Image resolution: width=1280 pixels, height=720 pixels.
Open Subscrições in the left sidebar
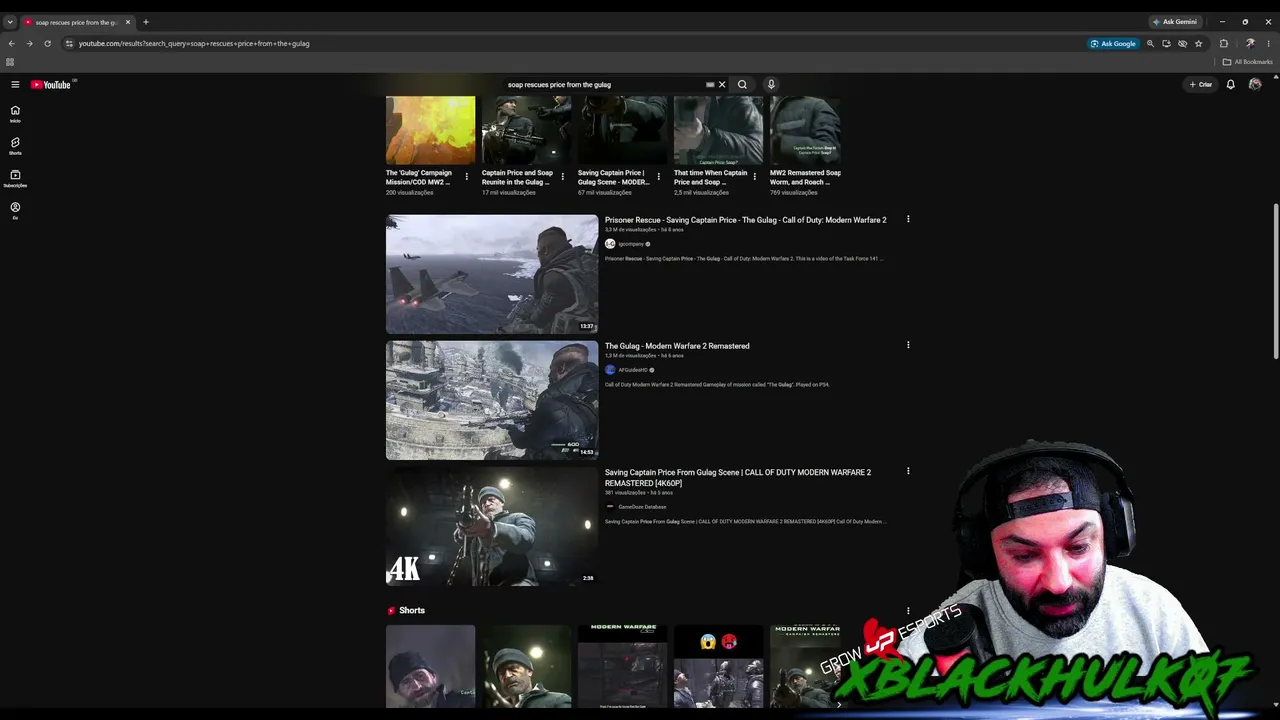[15, 178]
